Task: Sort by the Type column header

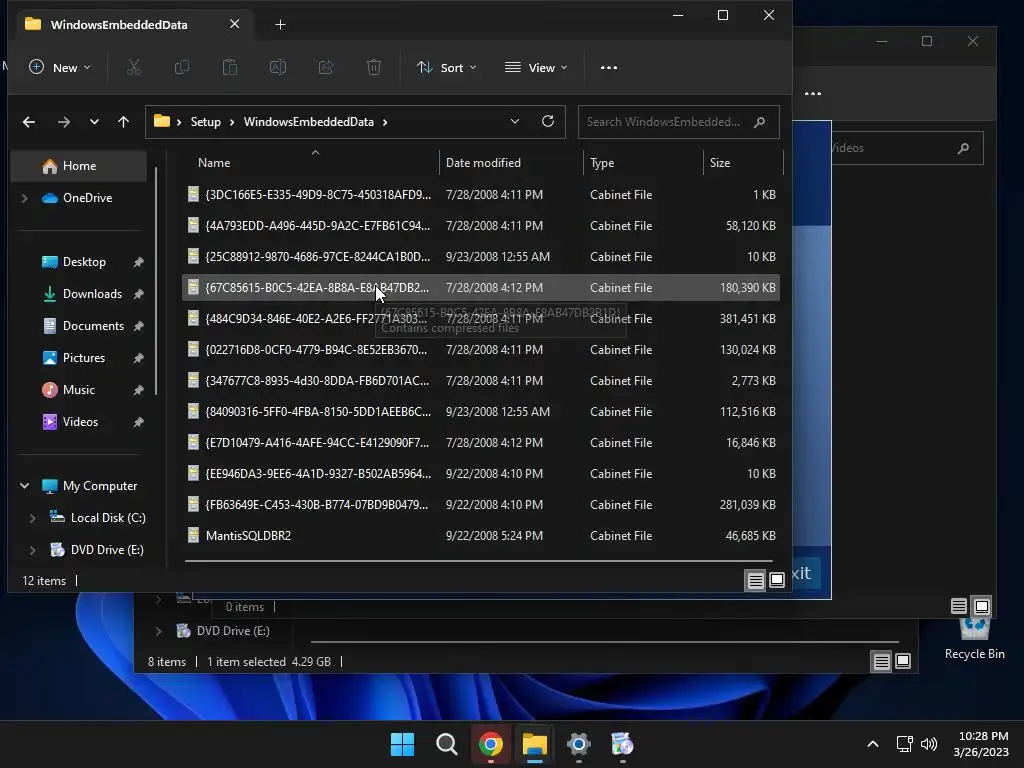Action: tap(602, 163)
